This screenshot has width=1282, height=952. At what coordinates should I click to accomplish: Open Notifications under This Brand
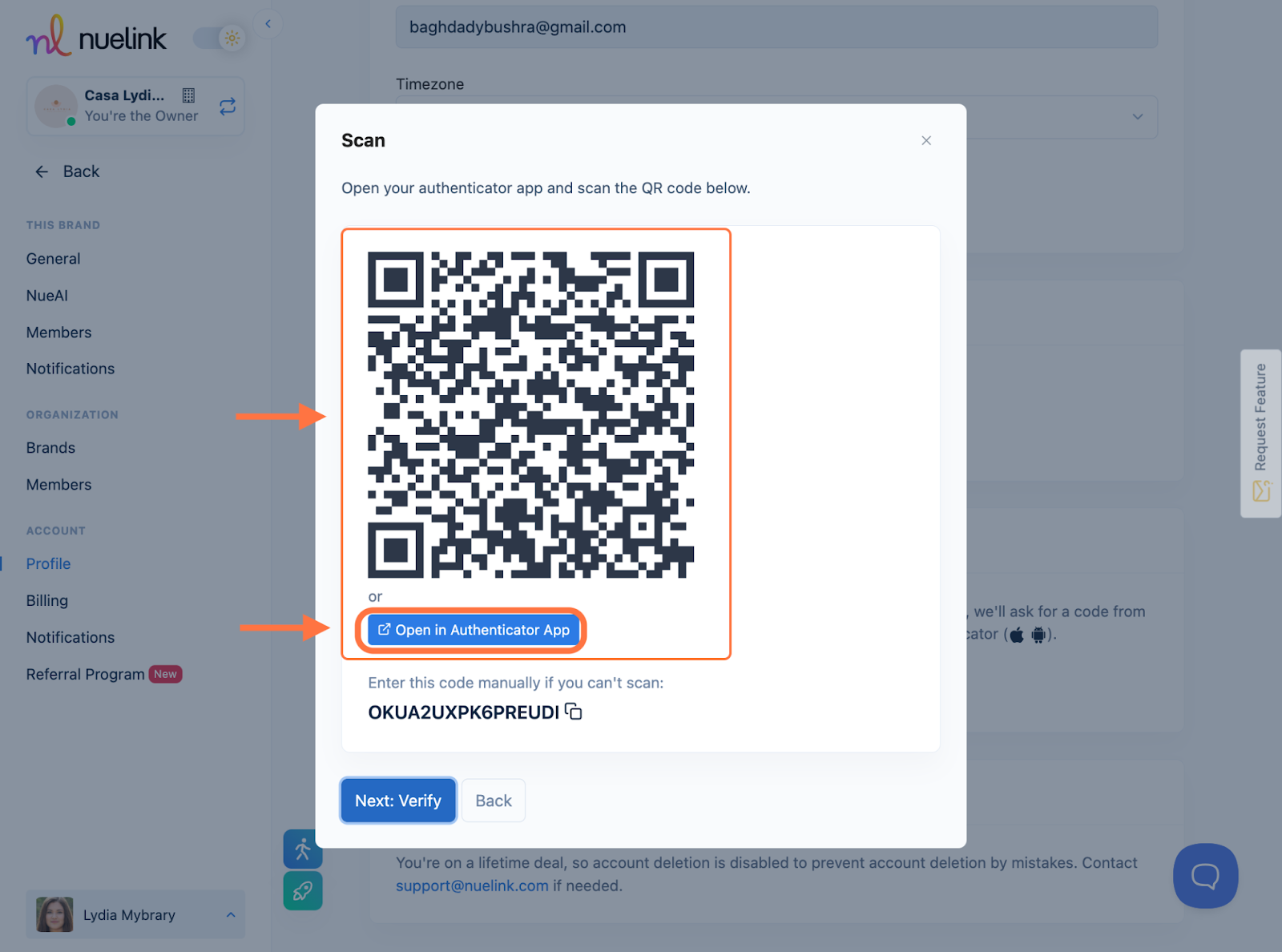tap(71, 369)
